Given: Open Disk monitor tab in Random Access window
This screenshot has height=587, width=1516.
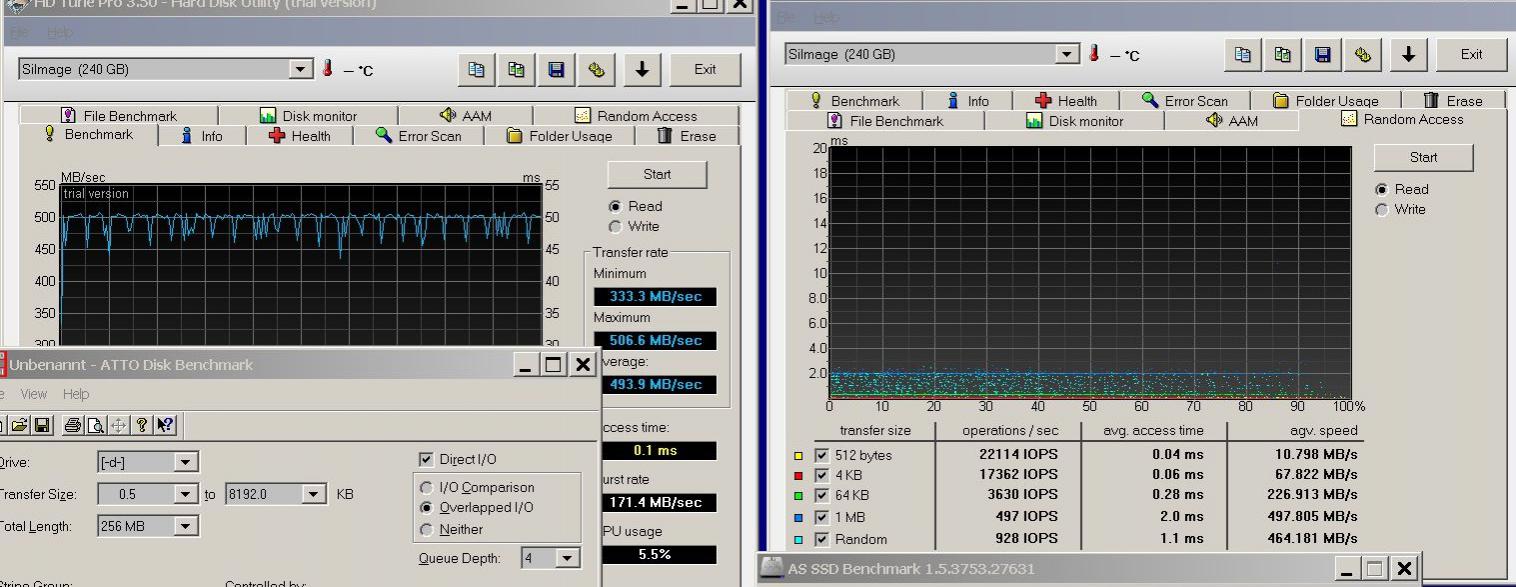Looking at the screenshot, I should (x=1075, y=121).
